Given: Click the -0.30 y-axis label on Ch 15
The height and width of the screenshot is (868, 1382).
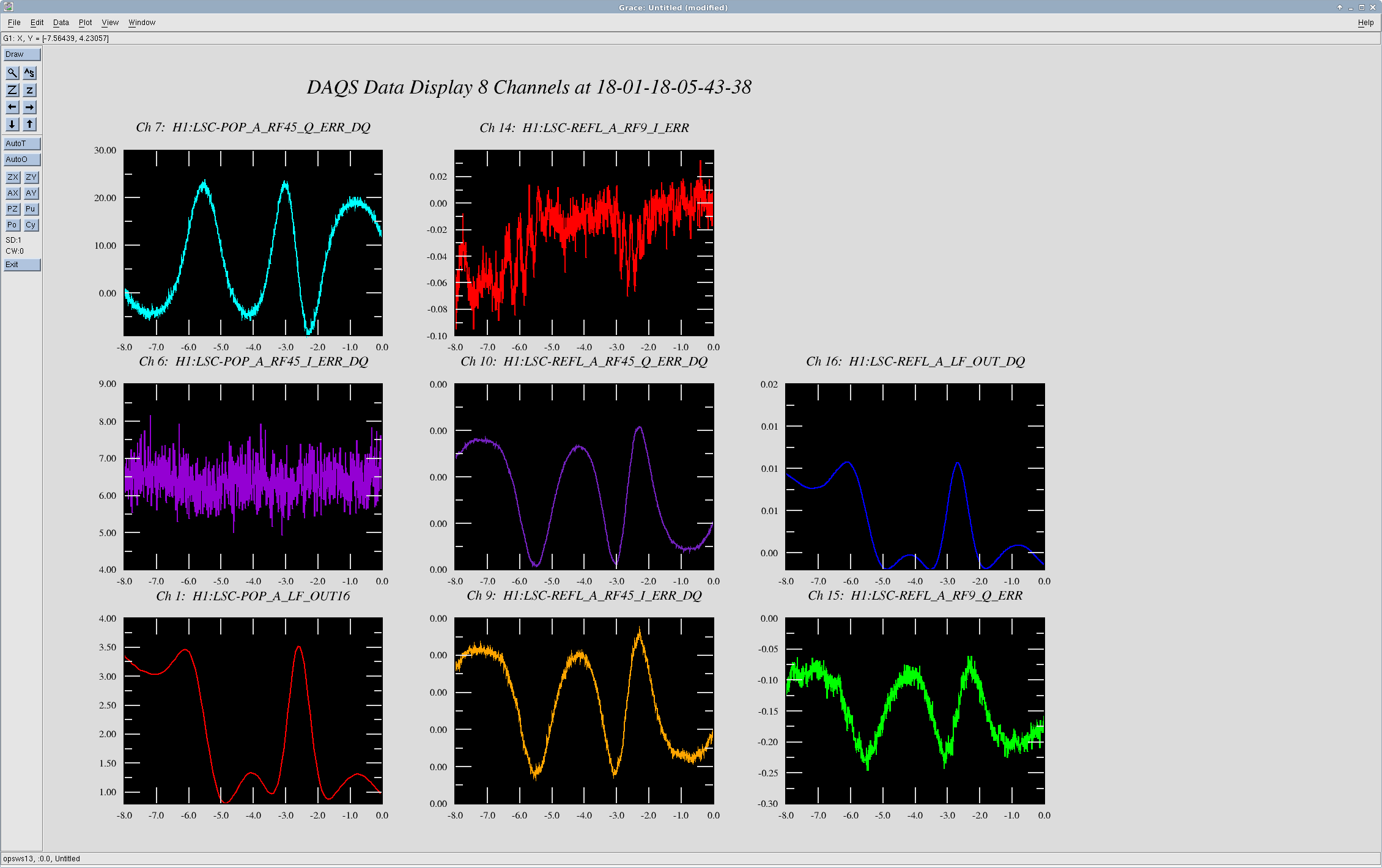Looking at the screenshot, I should [767, 804].
